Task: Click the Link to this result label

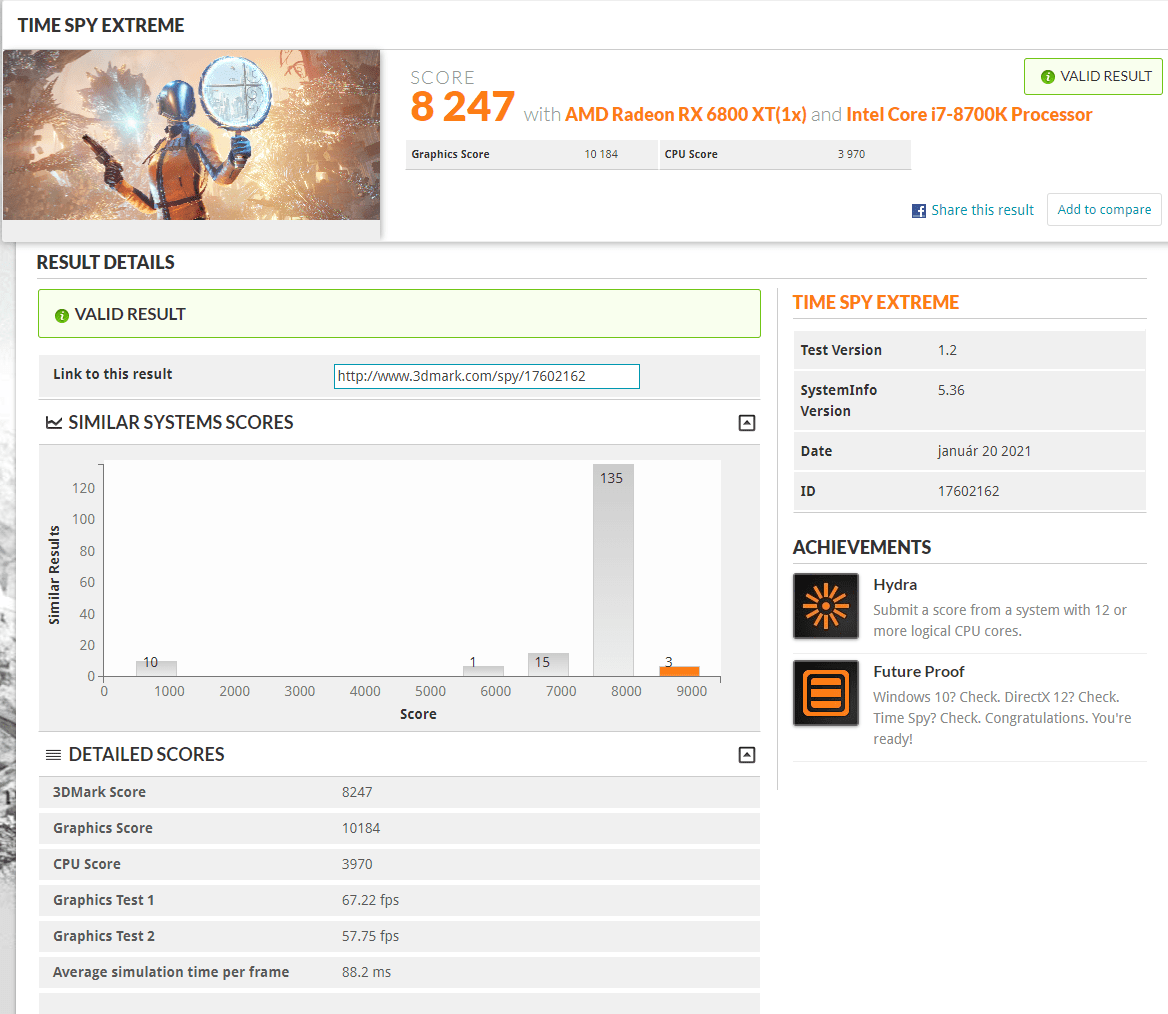Action: (x=112, y=374)
